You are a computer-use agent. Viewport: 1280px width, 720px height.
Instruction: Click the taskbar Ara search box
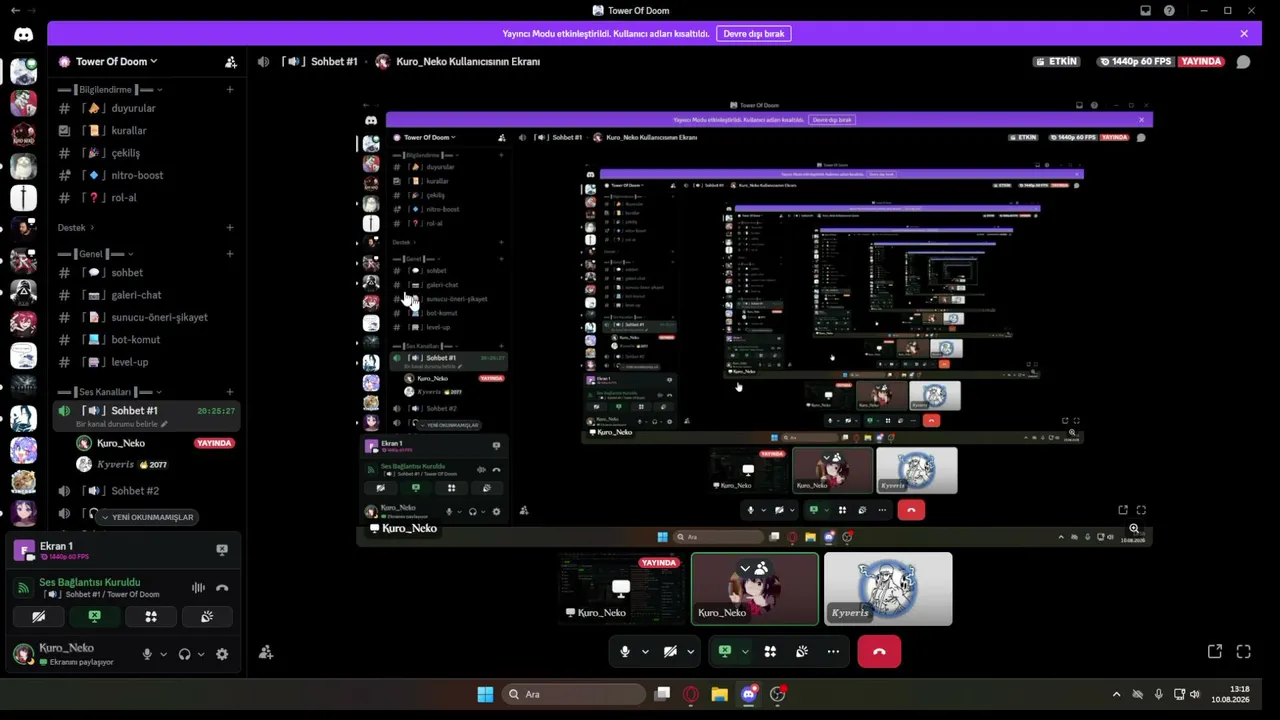point(573,694)
